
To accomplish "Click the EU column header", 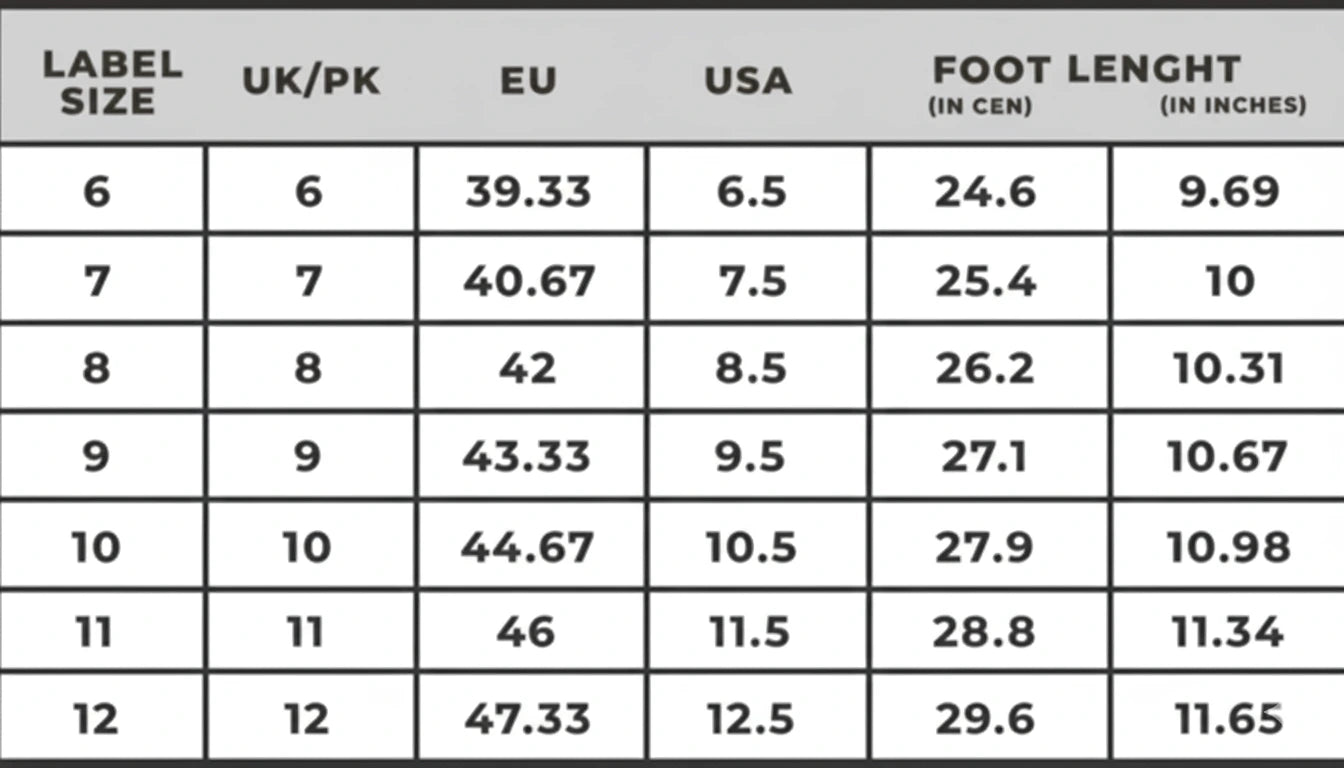I will 528,82.
